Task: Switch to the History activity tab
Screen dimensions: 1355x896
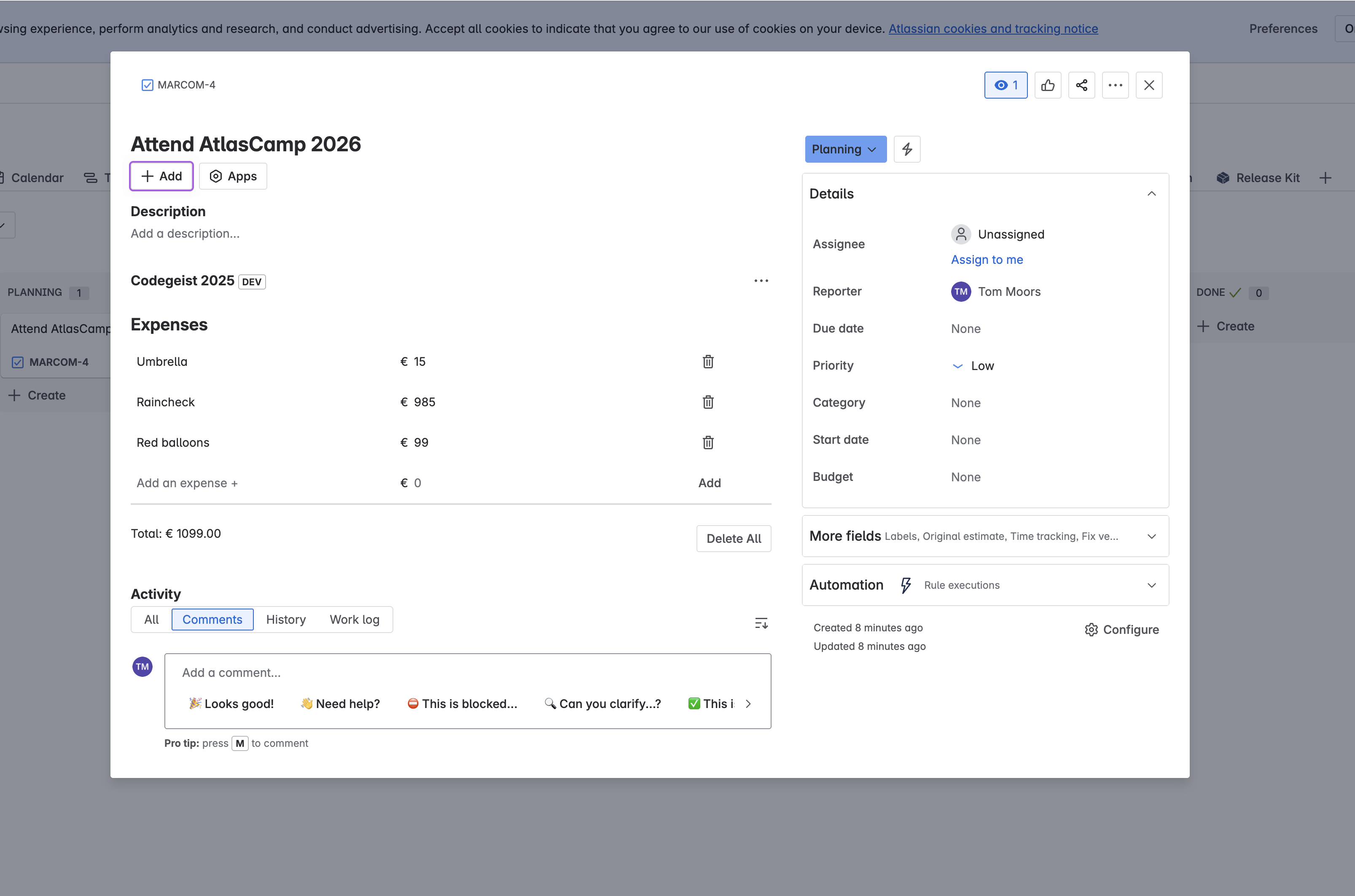Action: (x=286, y=620)
